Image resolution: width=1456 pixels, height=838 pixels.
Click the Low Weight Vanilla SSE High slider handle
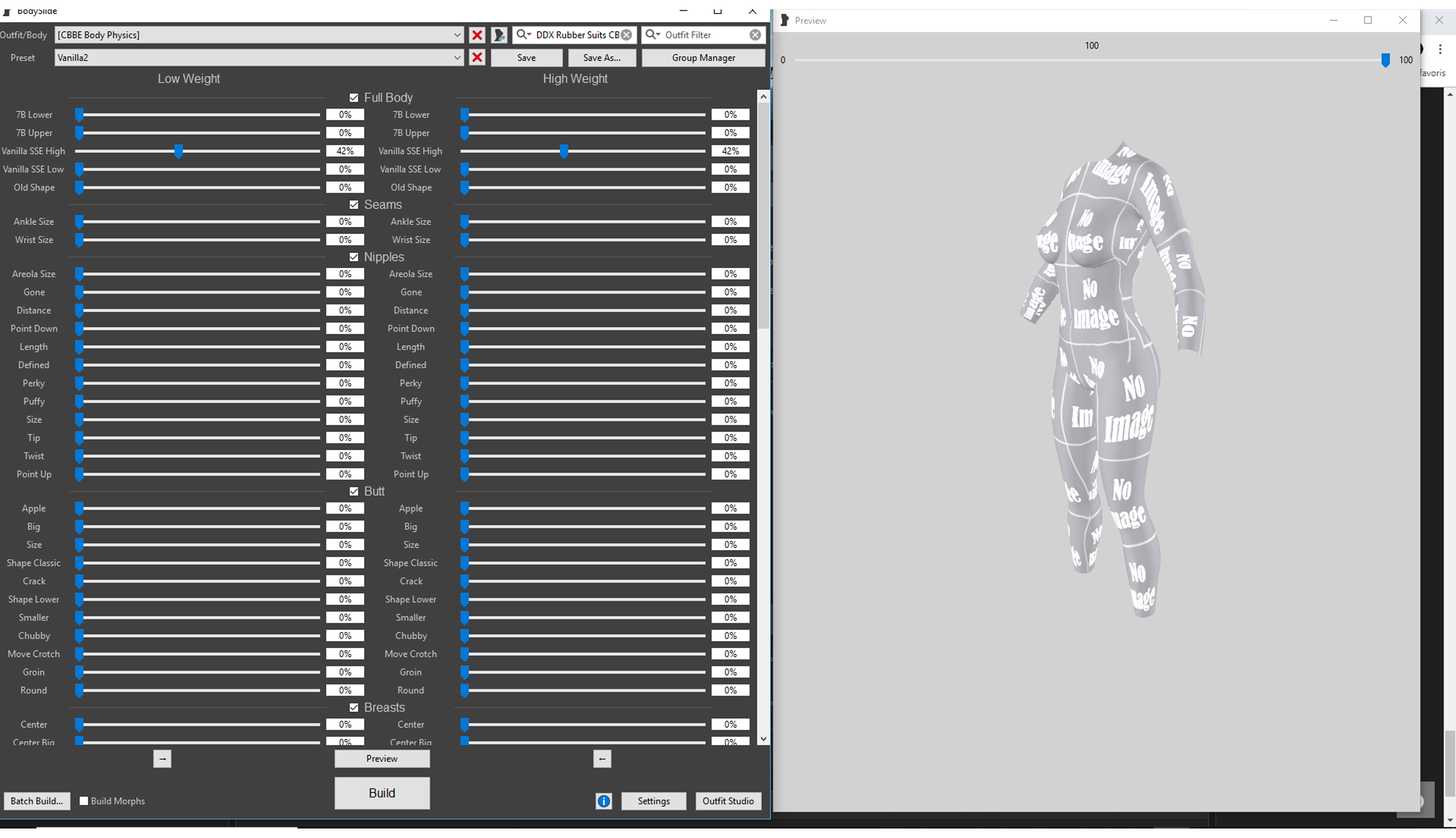178,151
